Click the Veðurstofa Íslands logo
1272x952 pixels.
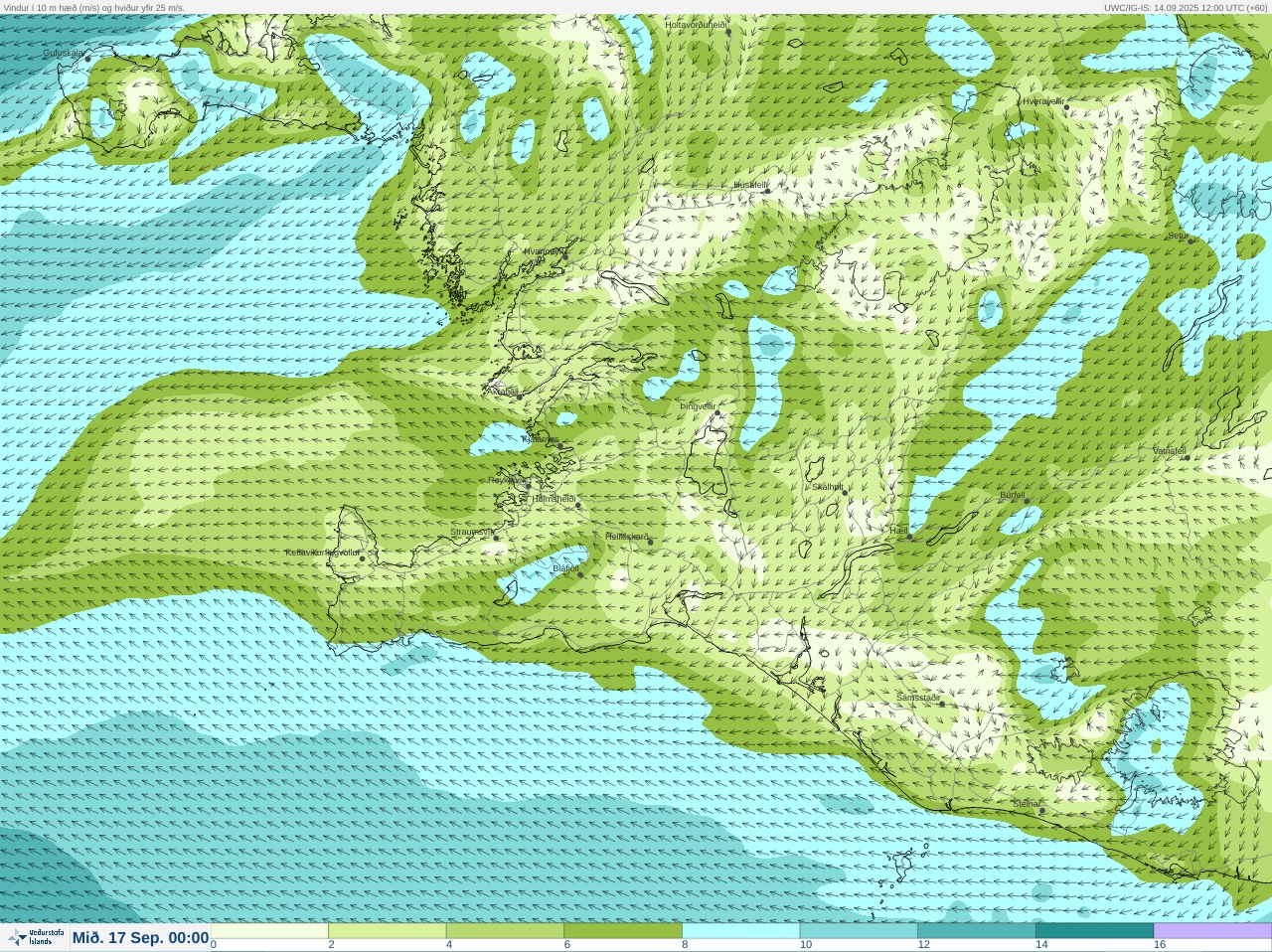pos(35,937)
